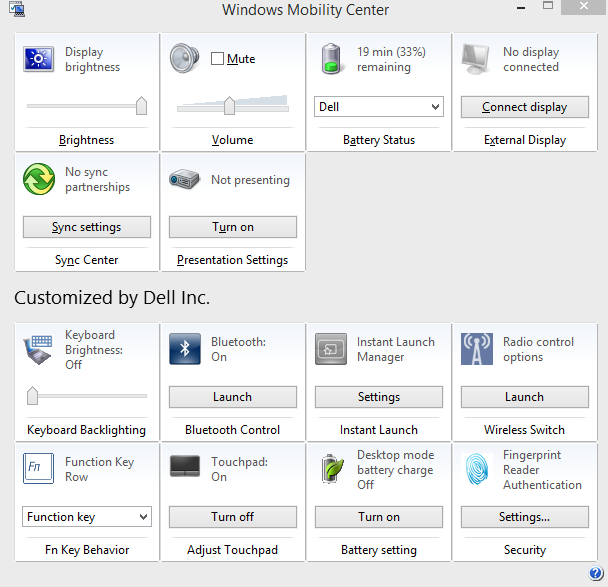This screenshot has width=608, height=587.
Task: Click the green battery status icon
Action: [331, 59]
